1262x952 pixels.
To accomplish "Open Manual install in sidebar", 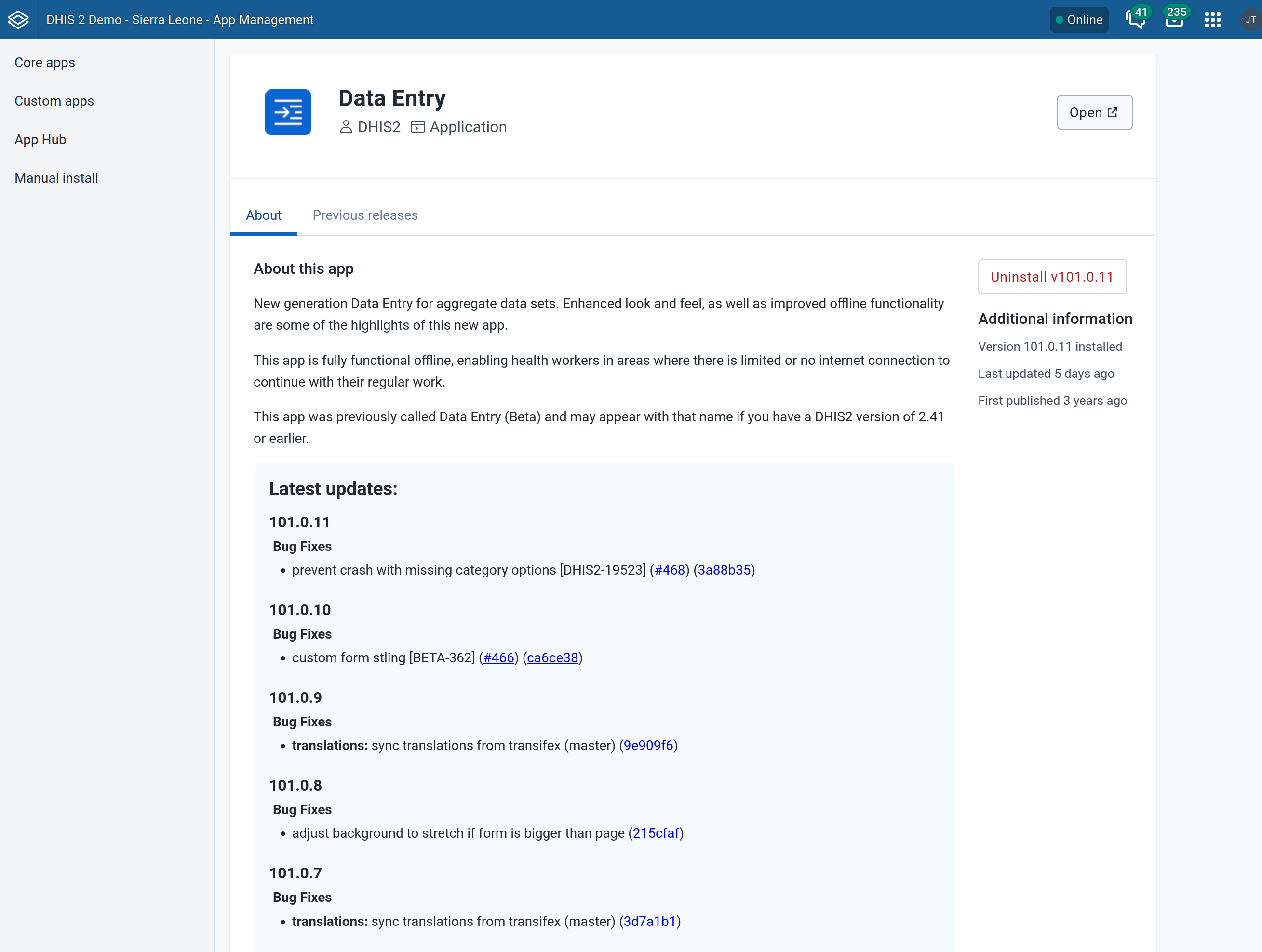I will click(56, 178).
